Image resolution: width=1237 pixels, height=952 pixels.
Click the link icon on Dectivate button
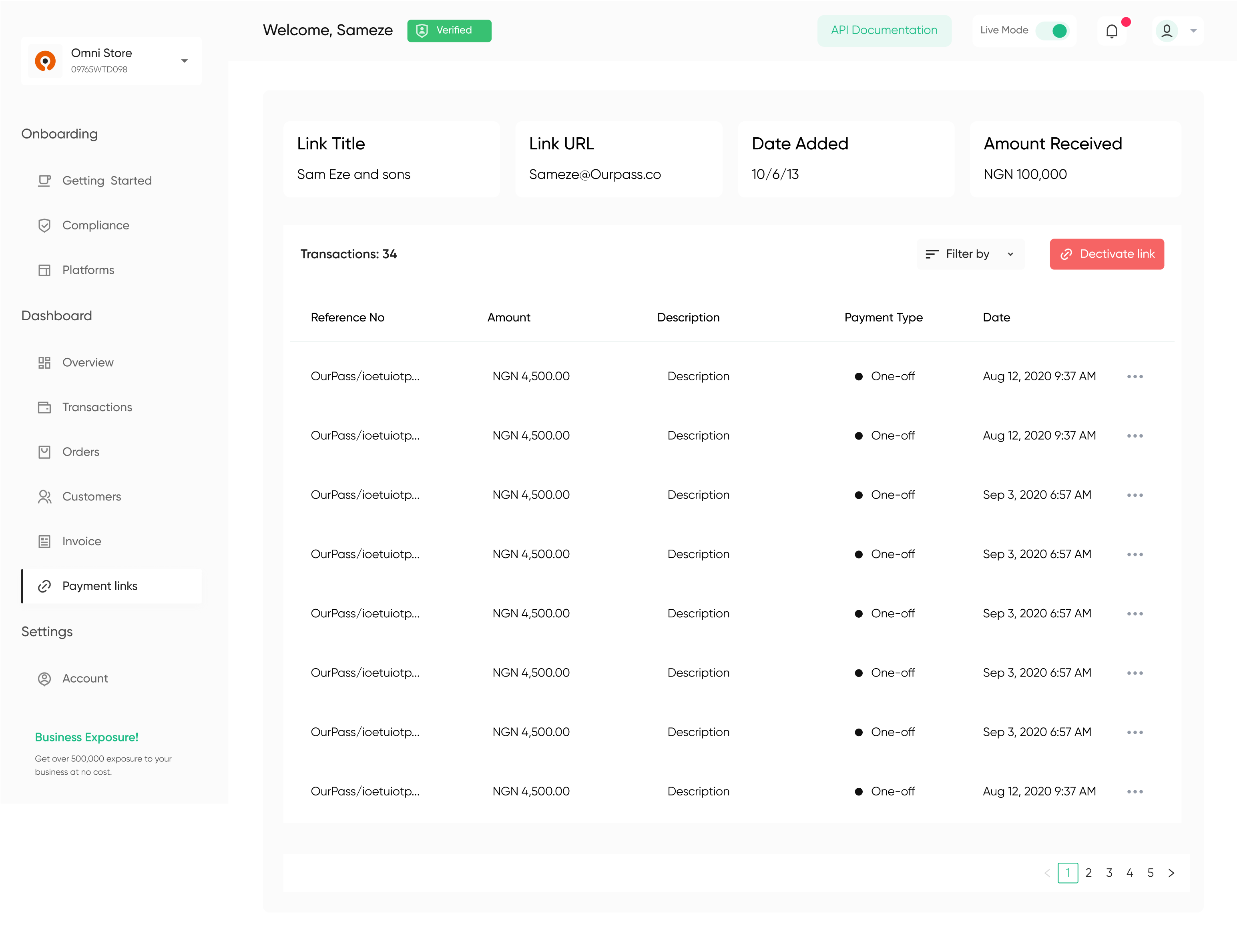(x=1066, y=254)
